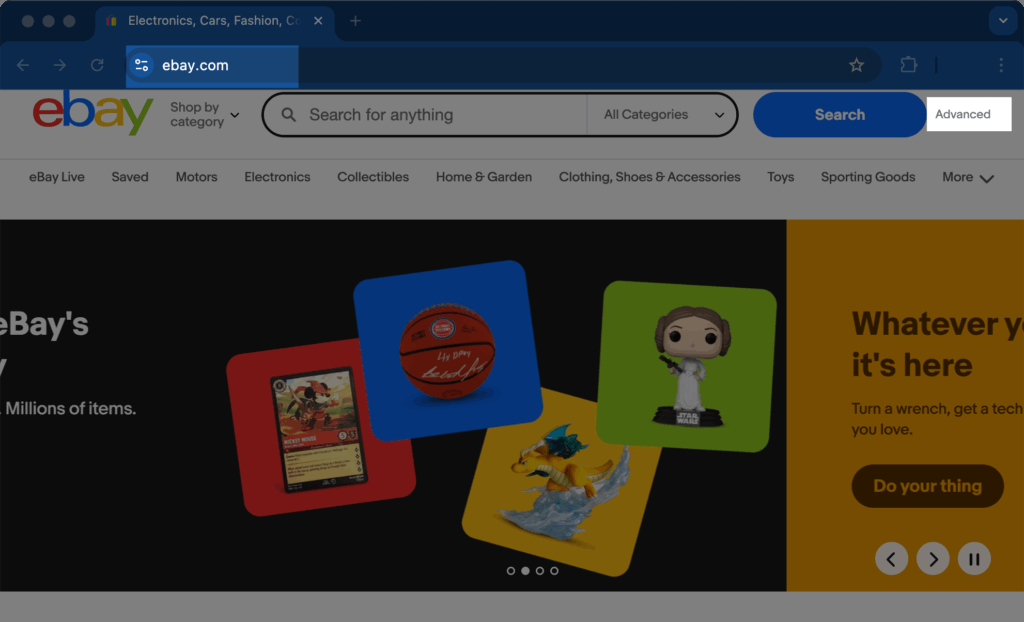This screenshot has height=622, width=1024.
Task: Expand Shop by category dropdown
Action: click(x=204, y=115)
